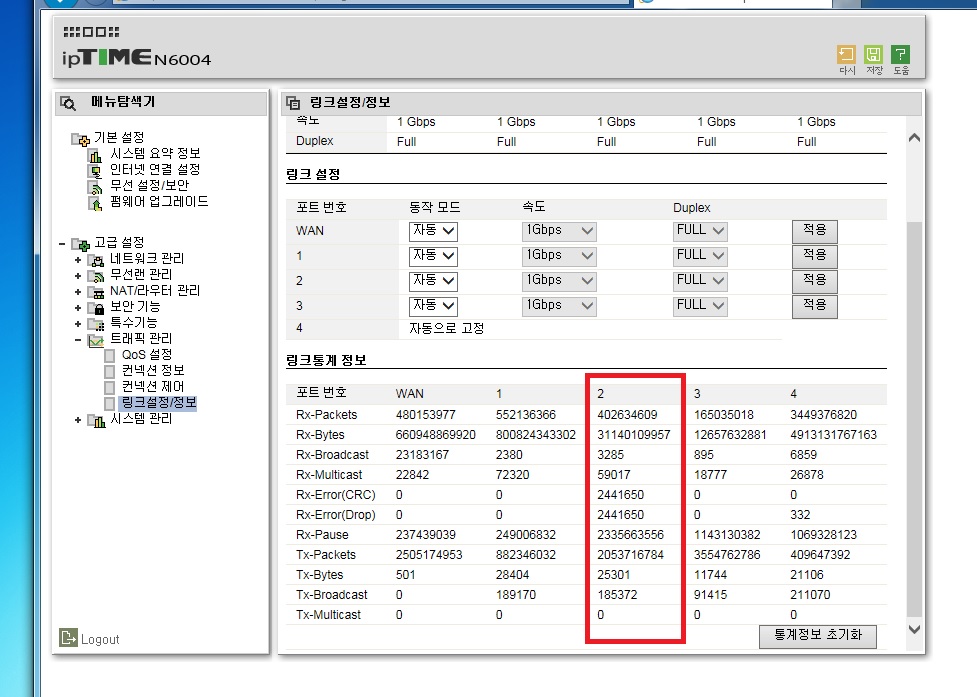Click WAN Rx-Packets value 480153977

coord(426,415)
